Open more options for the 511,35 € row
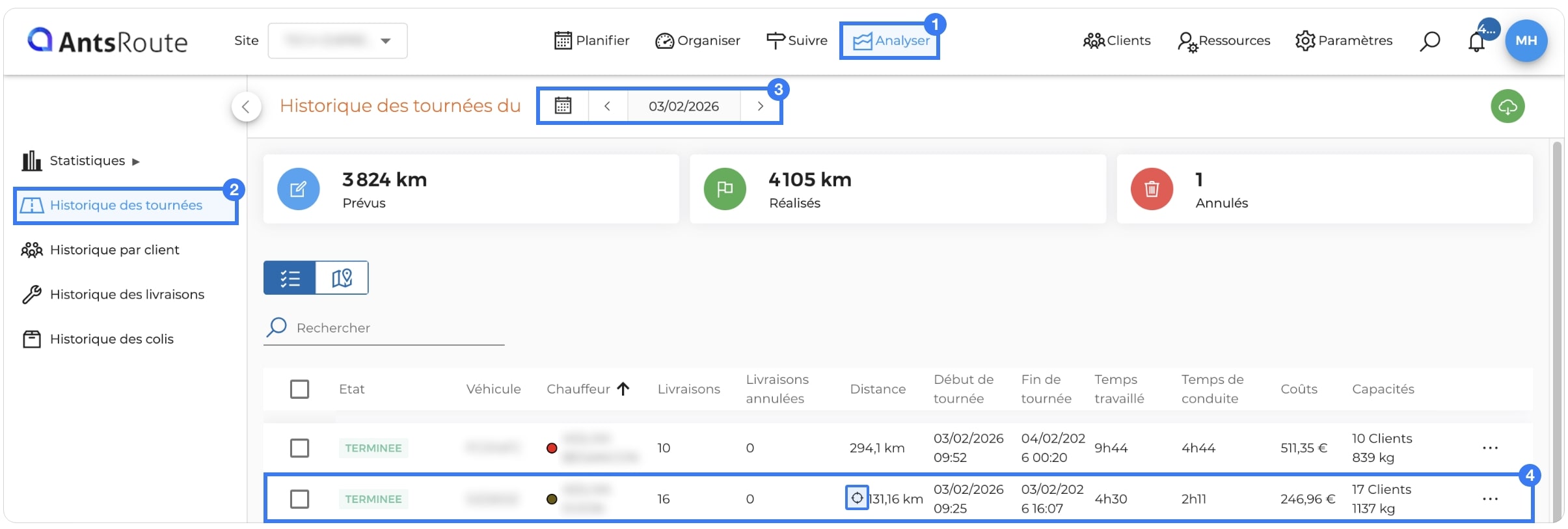Image resolution: width=1568 pixels, height=529 pixels. [1490, 448]
